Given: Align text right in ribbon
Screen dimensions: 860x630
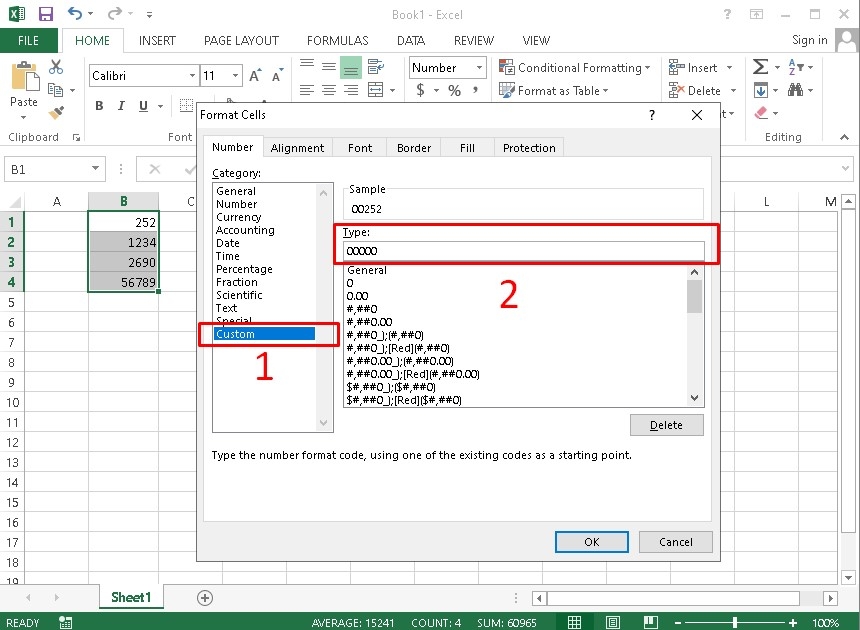Looking at the screenshot, I should [351, 90].
